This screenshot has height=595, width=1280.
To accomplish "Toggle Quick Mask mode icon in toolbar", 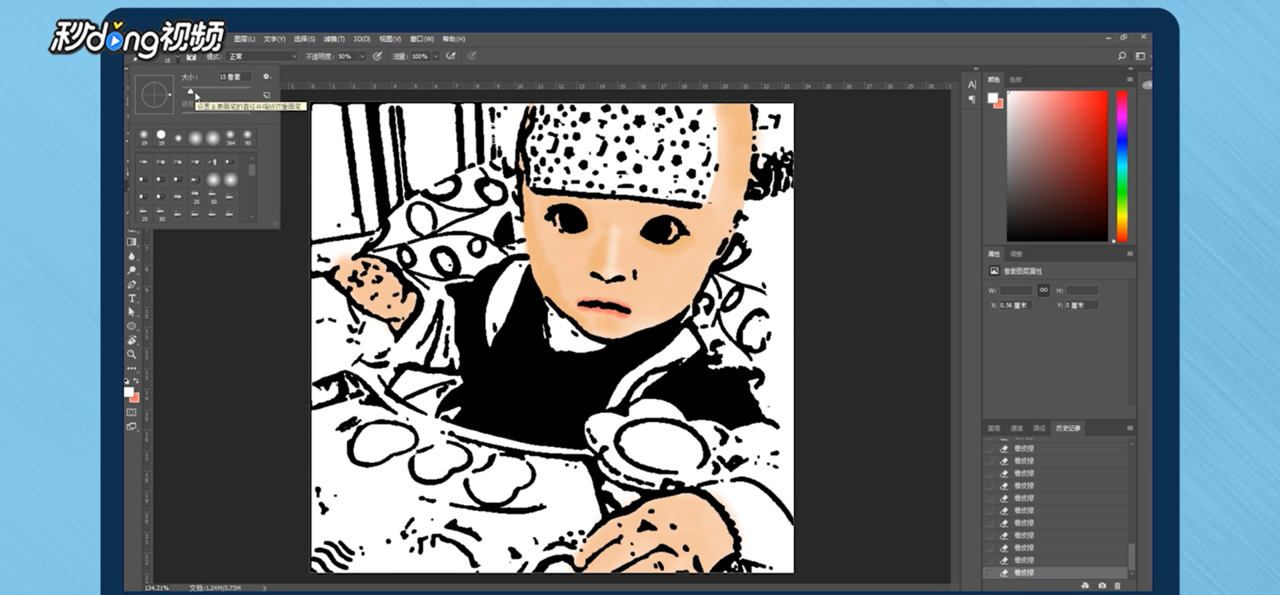I will pos(131,412).
